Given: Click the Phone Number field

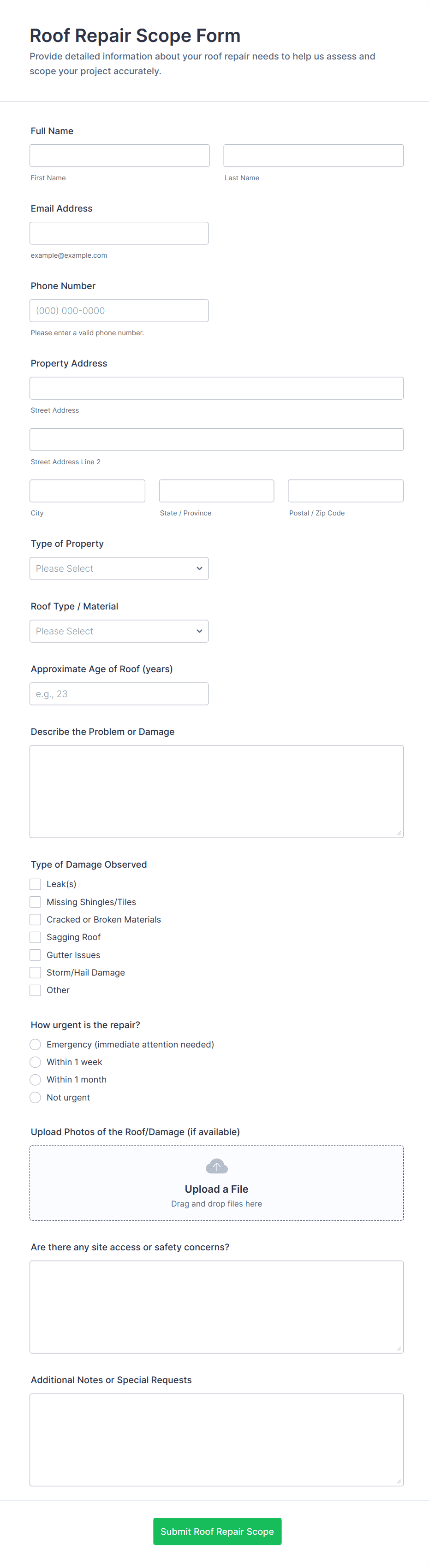Looking at the screenshot, I should point(119,310).
